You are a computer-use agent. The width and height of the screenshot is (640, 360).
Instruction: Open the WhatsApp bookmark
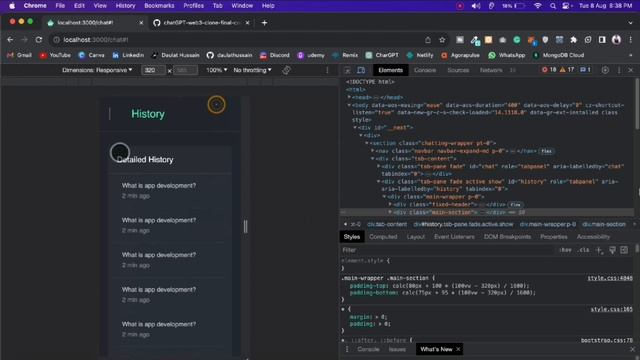[507, 55]
